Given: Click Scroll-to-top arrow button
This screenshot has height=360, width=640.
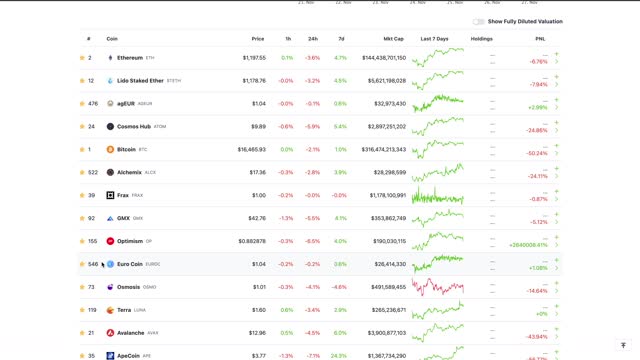Looking at the screenshot, I should (623, 345).
